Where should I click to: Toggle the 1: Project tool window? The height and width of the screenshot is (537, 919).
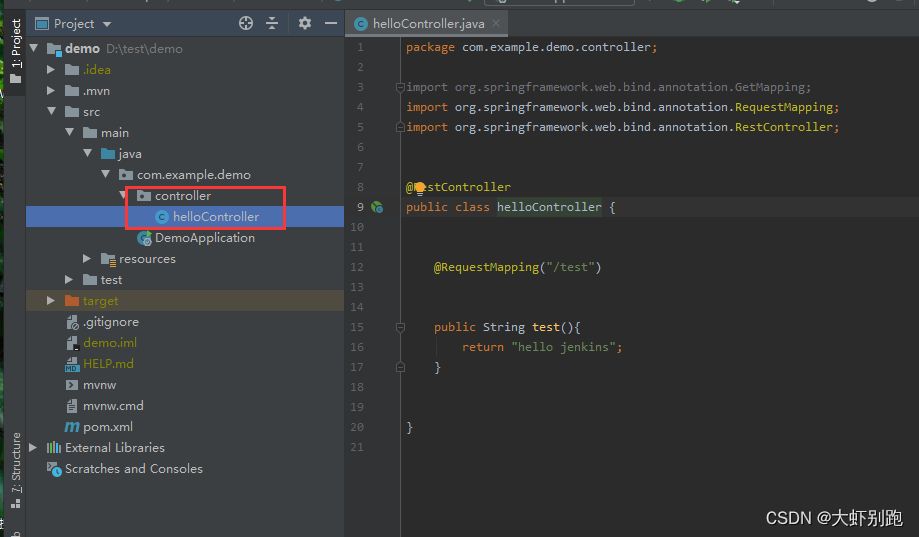15,50
